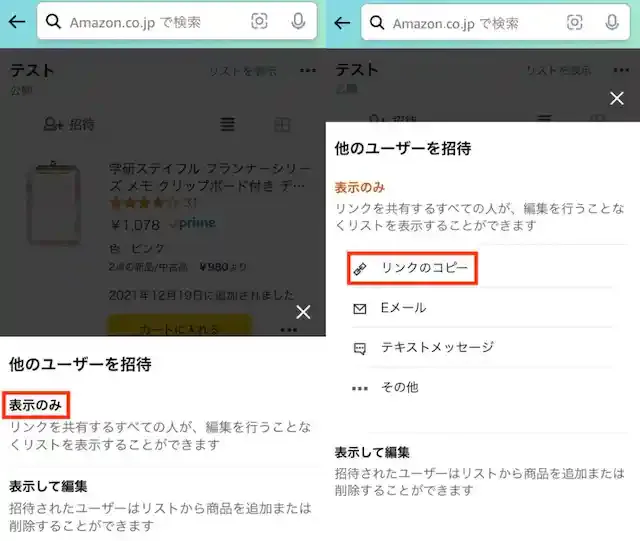
Task: Focus the Amazon.co.jp search field in right screen
Action: point(495,22)
